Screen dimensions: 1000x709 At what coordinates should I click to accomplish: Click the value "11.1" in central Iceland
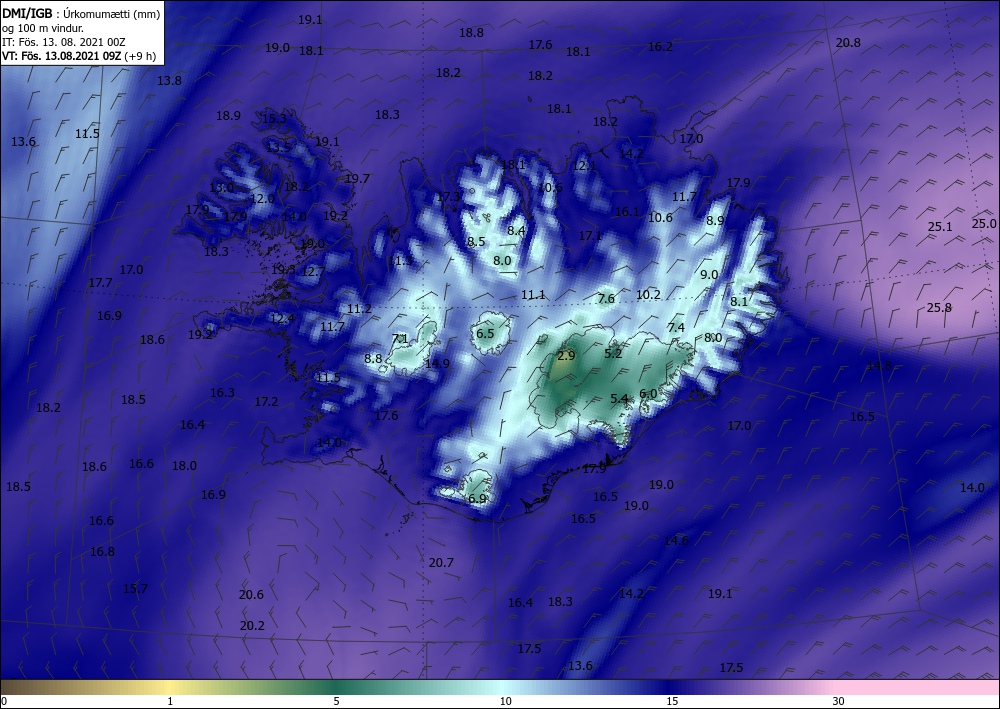tap(533, 295)
